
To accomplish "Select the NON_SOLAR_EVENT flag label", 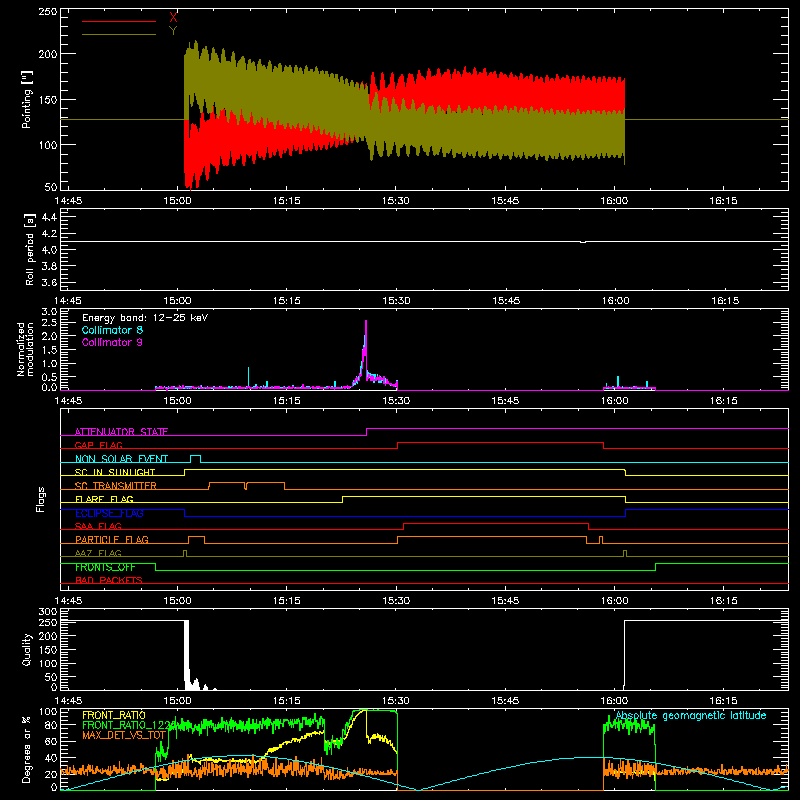I will click(121, 459).
